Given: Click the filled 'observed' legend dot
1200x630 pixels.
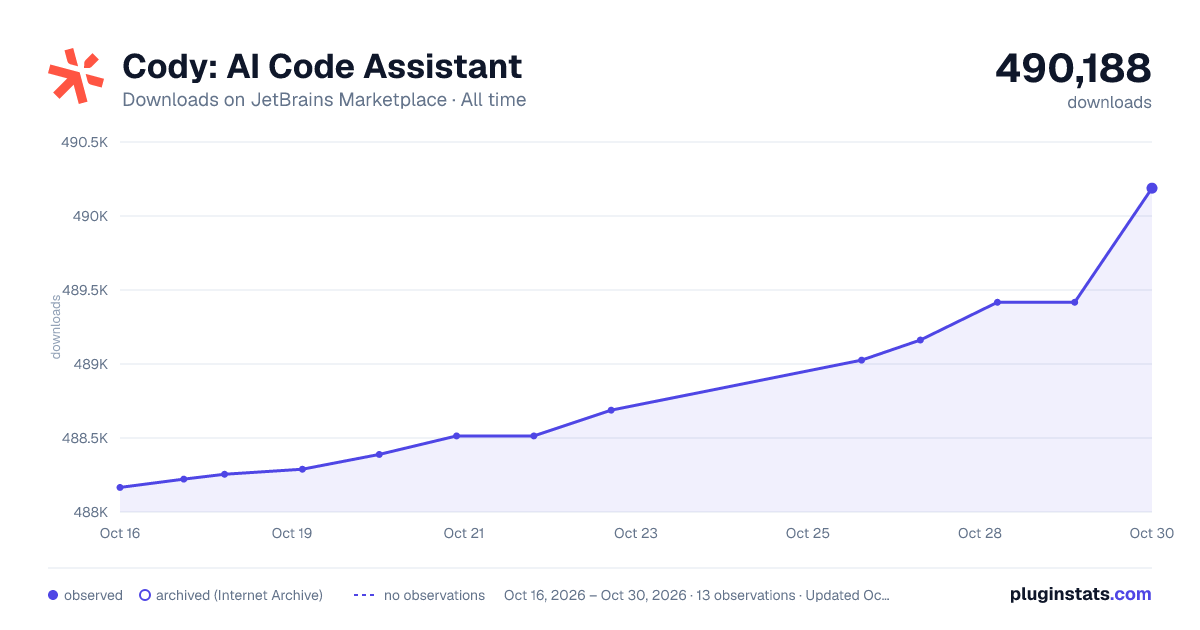Looking at the screenshot, I should point(53,595).
